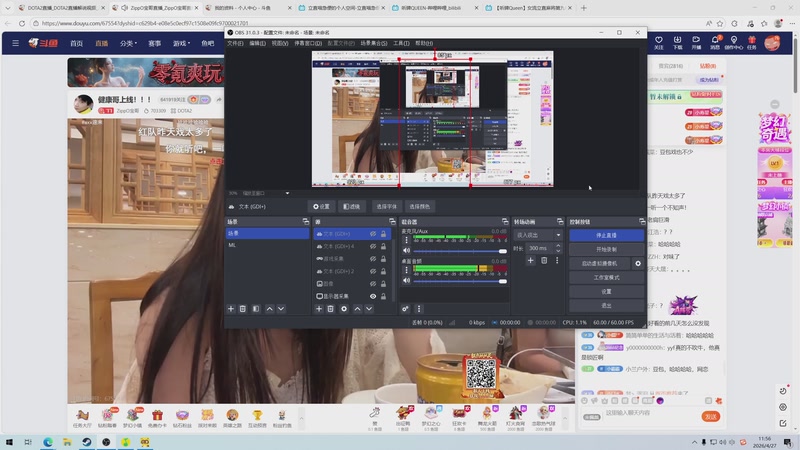Image resolution: width=800 pixels, height=450 pixels.
Task: Undock the Scenes panel via popout icon
Action: pyautogui.click(x=306, y=221)
